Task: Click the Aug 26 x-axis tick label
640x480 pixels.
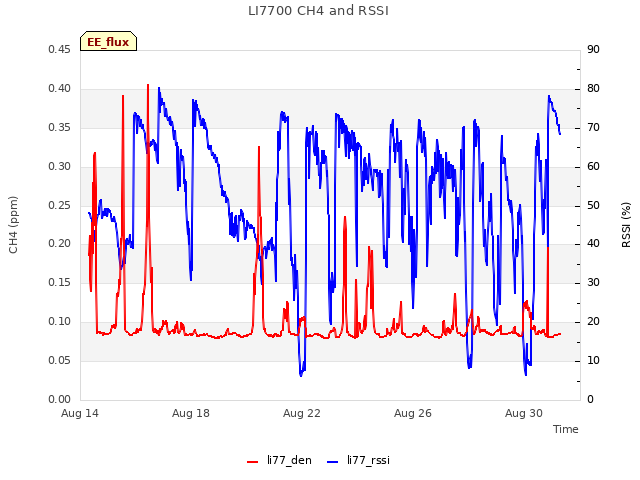Action: tap(413, 413)
